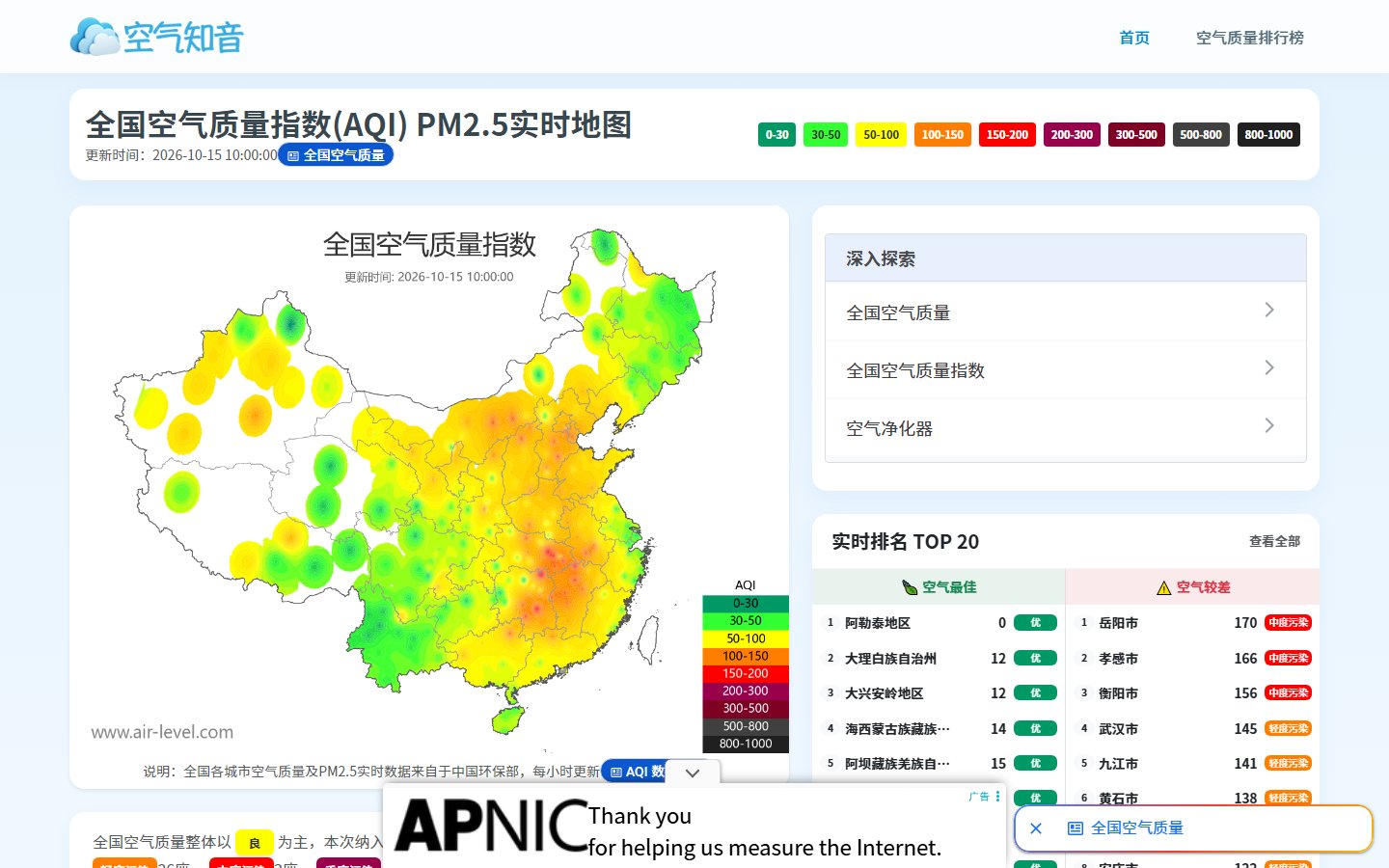
Task: Click 阿勒泰地区 in best air list
Action: click(878, 623)
